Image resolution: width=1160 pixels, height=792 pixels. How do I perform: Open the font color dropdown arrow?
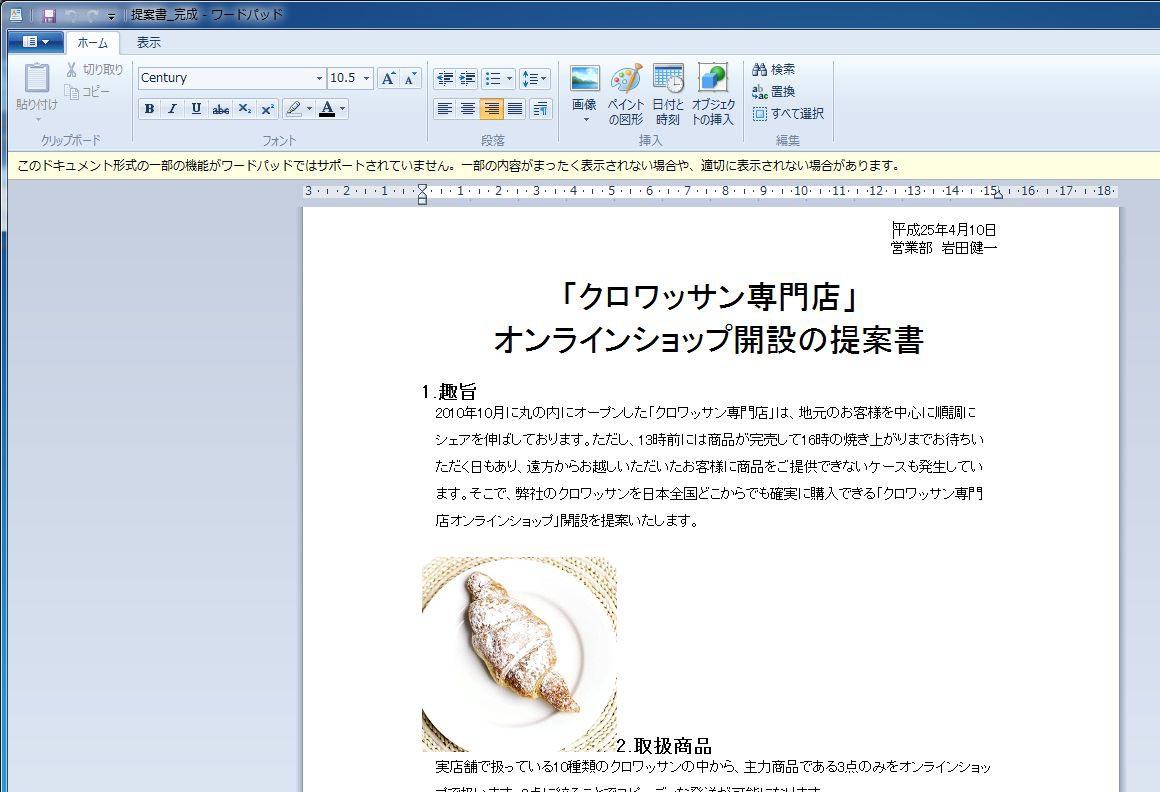pos(343,109)
